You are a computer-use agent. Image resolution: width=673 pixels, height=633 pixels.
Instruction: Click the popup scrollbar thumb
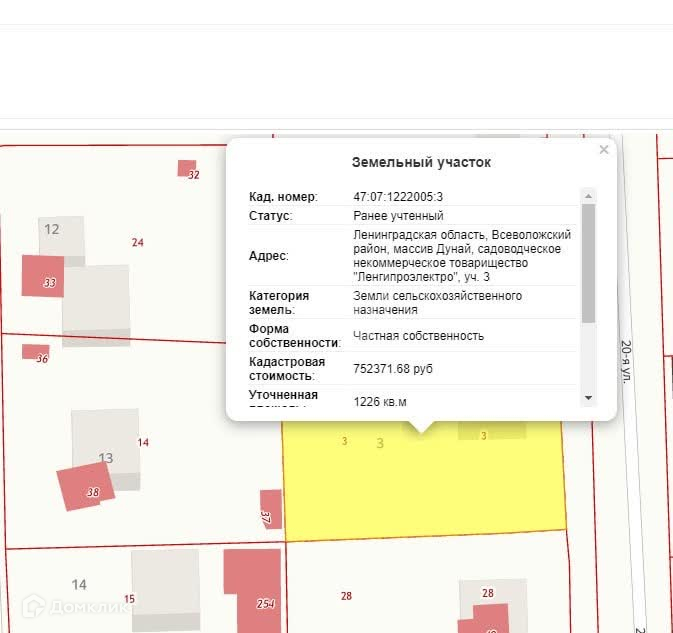588,263
